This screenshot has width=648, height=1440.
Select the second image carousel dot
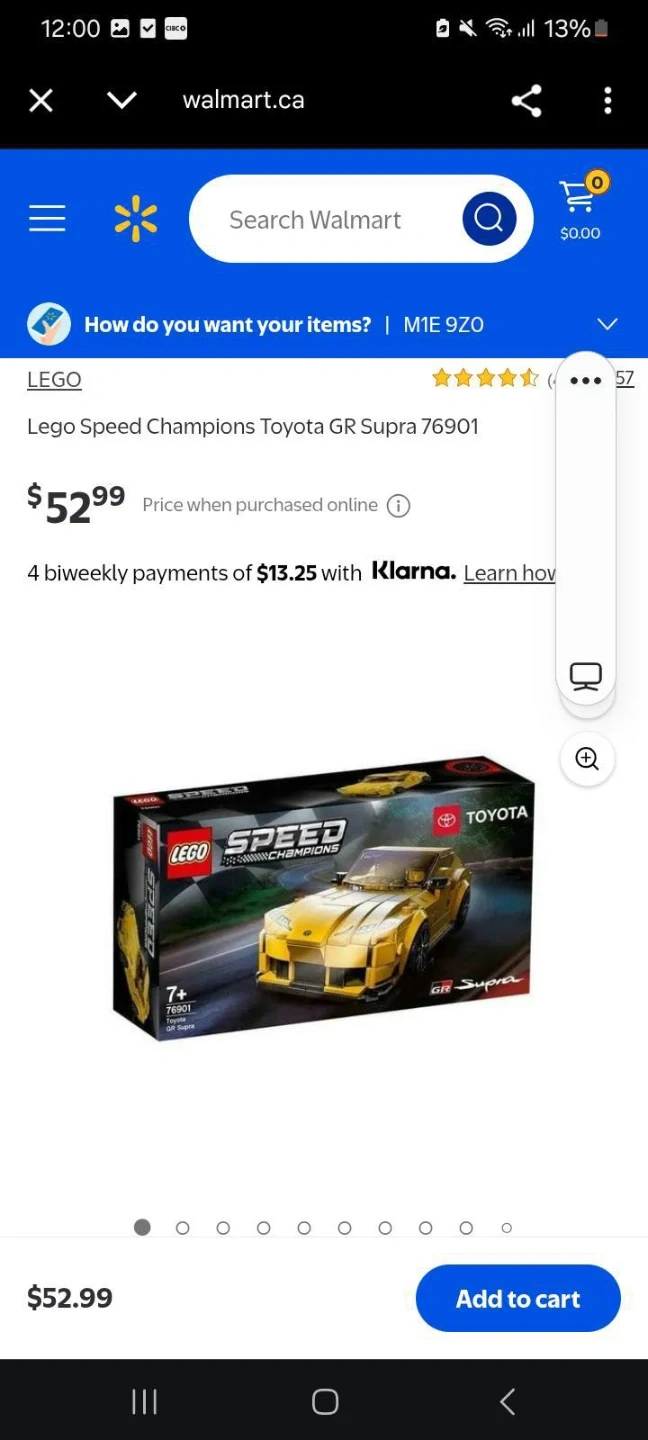coord(182,1228)
